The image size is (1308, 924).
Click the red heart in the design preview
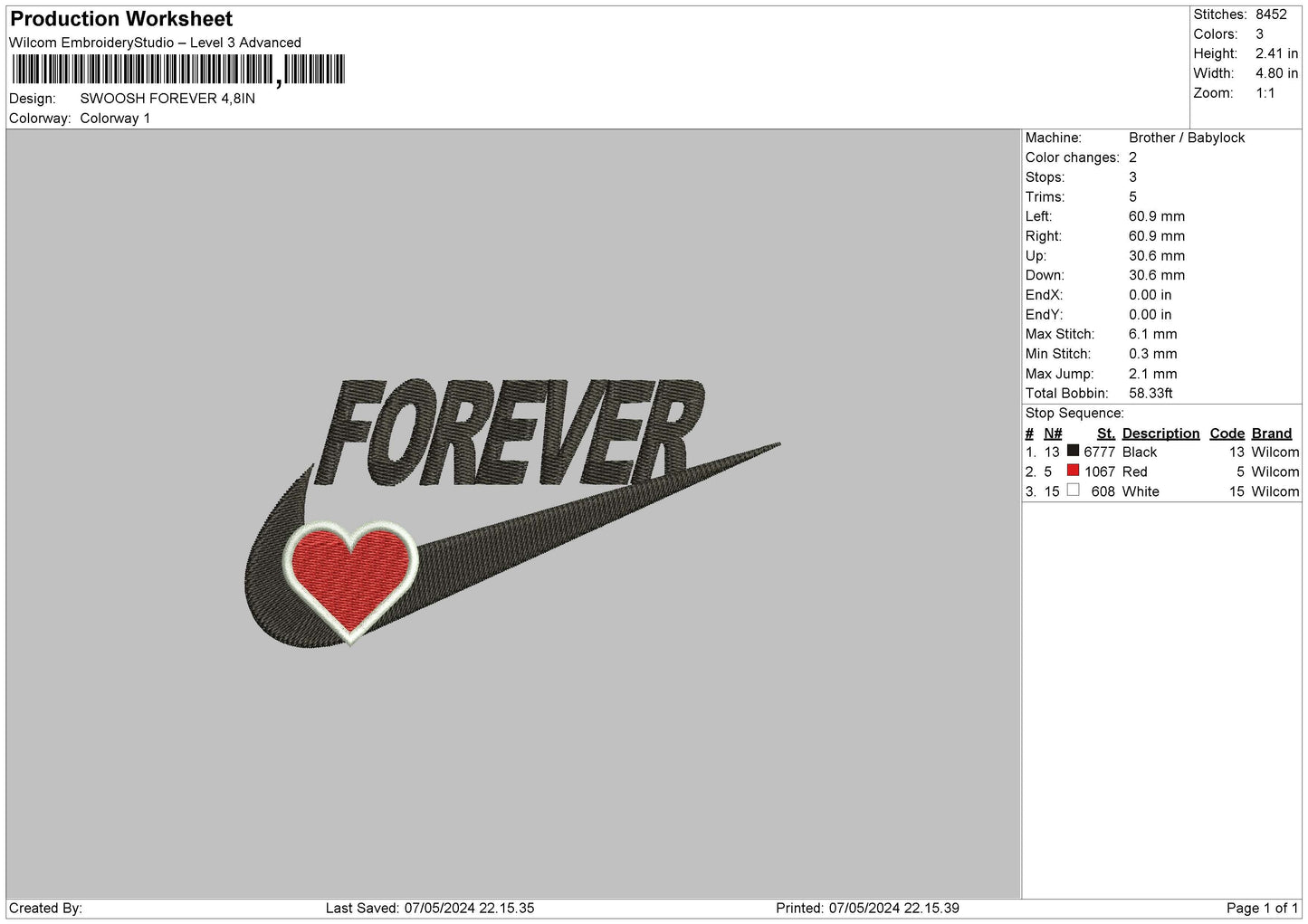pyautogui.click(x=350, y=579)
